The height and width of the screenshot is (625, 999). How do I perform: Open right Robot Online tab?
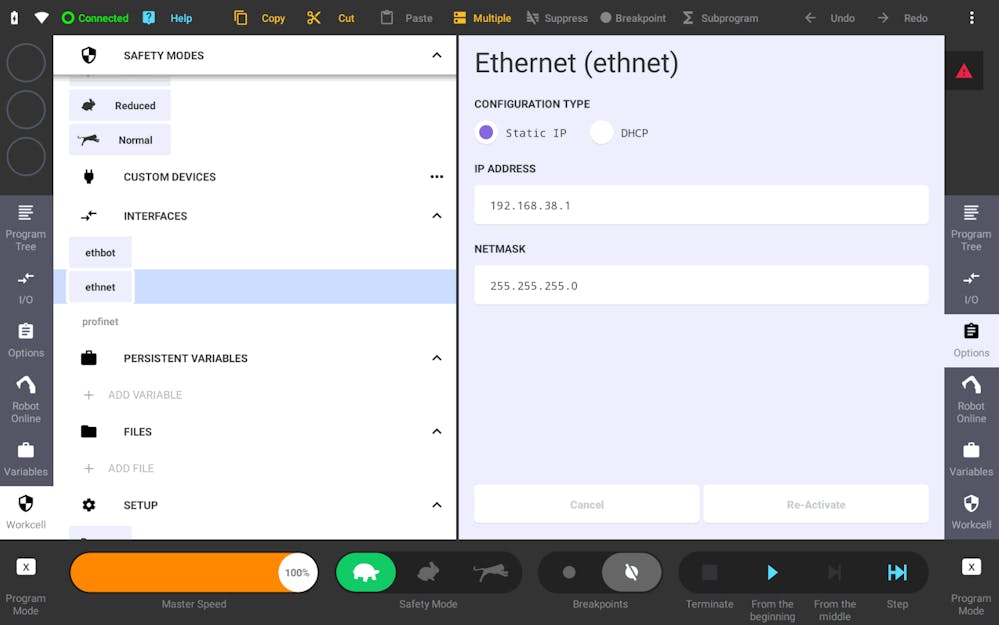click(971, 399)
